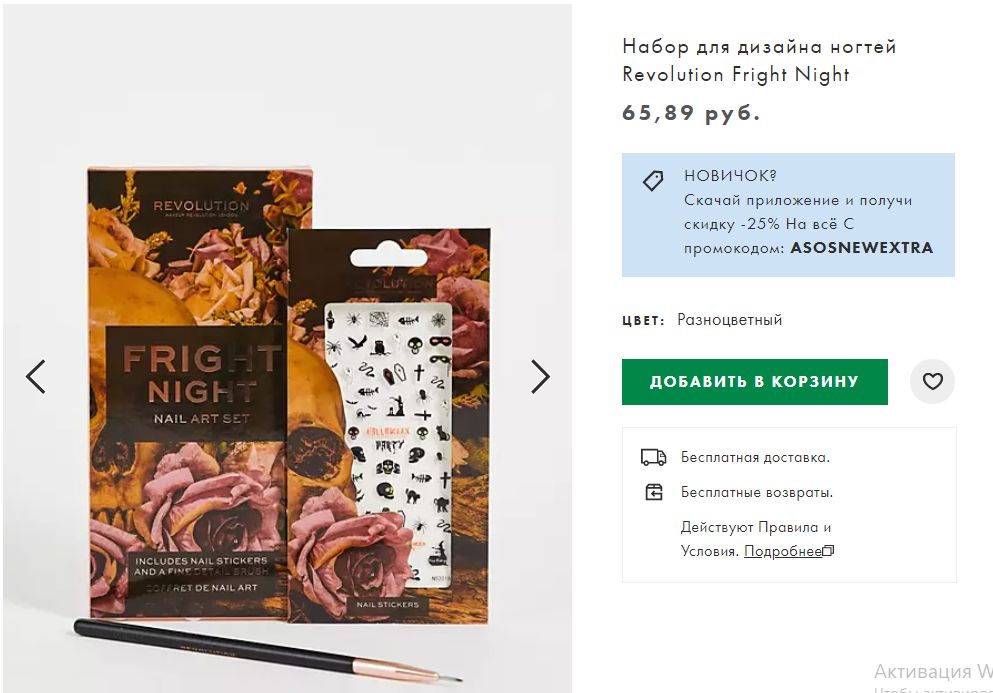
Task: Select the ASOSNEWEXTRA promo code text
Action: click(x=861, y=248)
